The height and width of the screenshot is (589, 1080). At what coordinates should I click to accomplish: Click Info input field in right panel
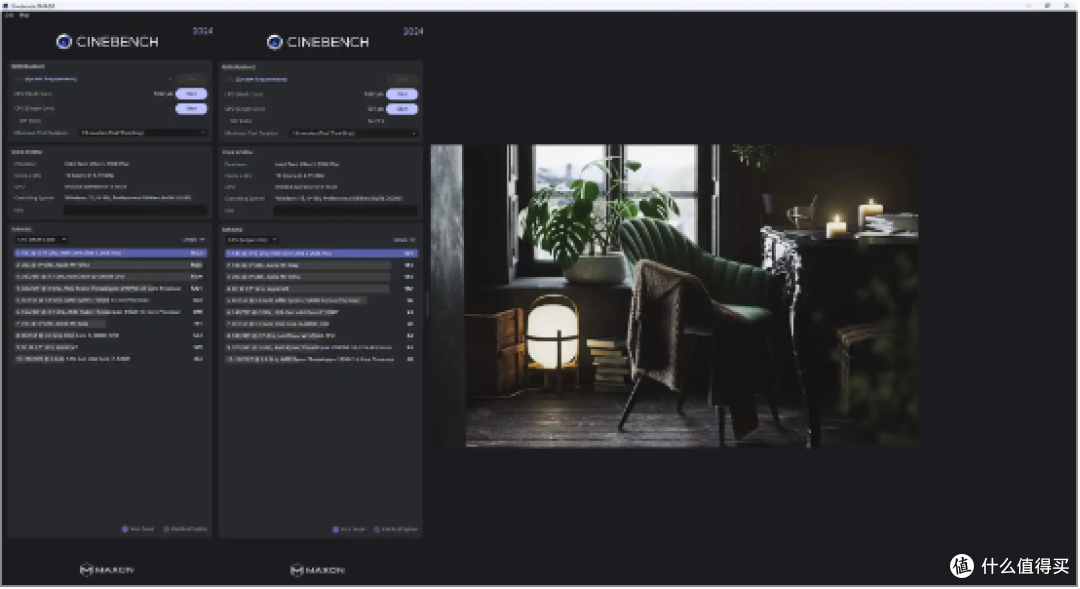(346, 210)
